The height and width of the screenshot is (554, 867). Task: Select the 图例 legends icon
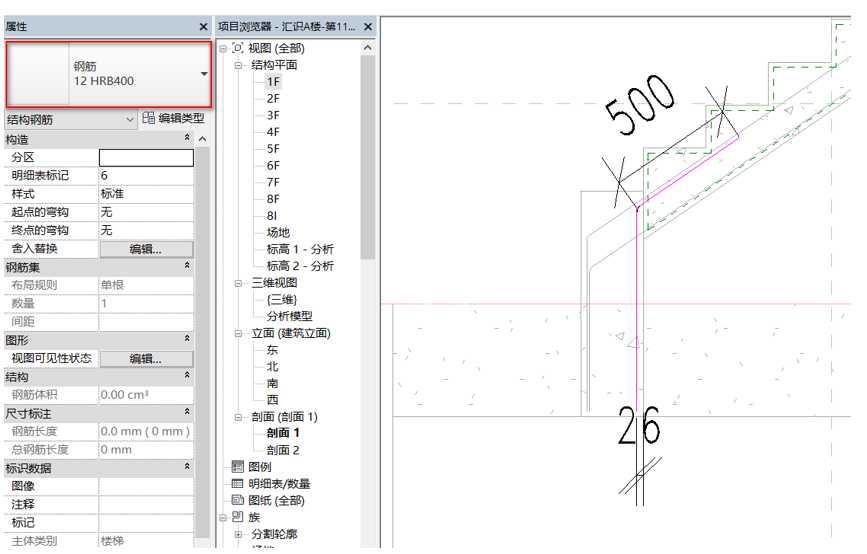tap(238, 467)
